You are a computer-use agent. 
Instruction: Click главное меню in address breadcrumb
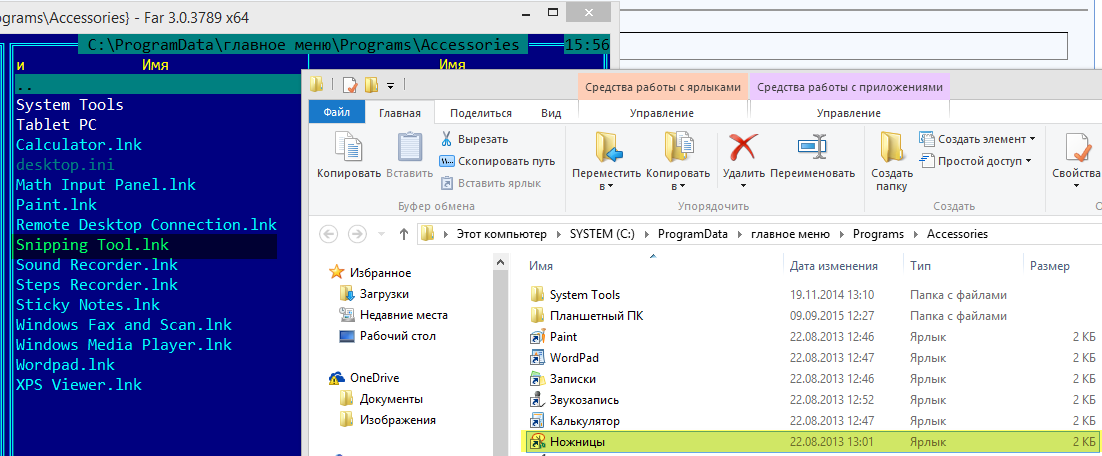coord(790,234)
